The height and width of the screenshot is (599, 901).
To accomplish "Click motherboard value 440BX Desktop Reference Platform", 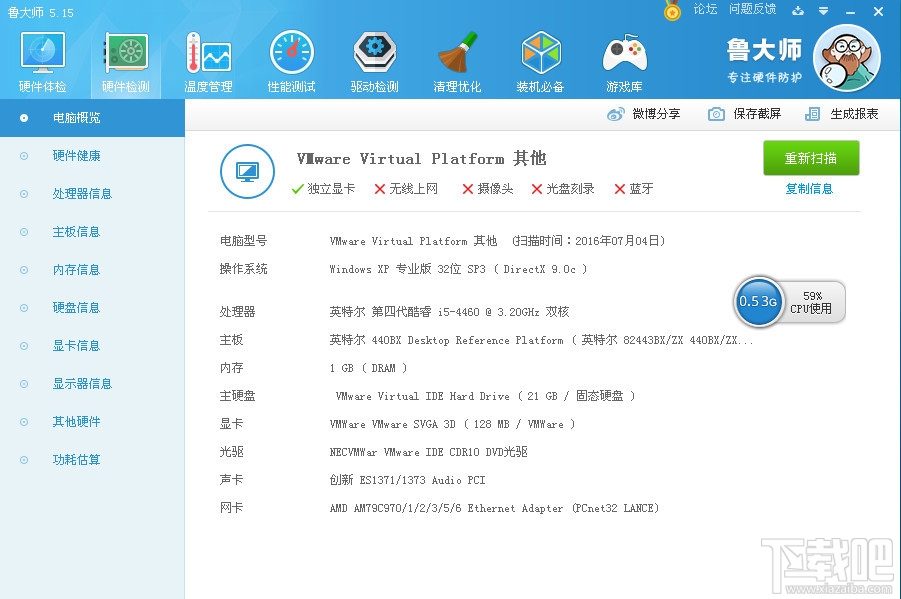I will point(541,340).
